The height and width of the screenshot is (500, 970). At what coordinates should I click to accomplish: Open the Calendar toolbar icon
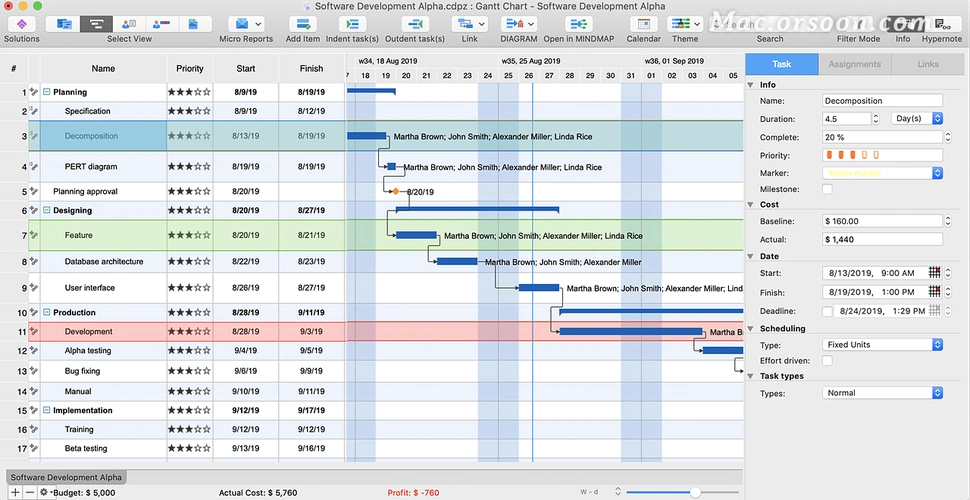coord(643,24)
